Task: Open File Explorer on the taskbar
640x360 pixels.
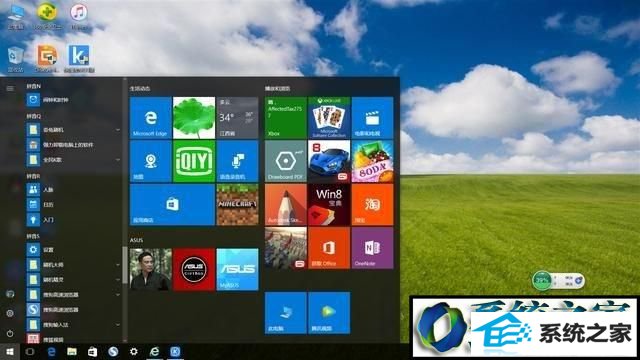Action: (72, 351)
